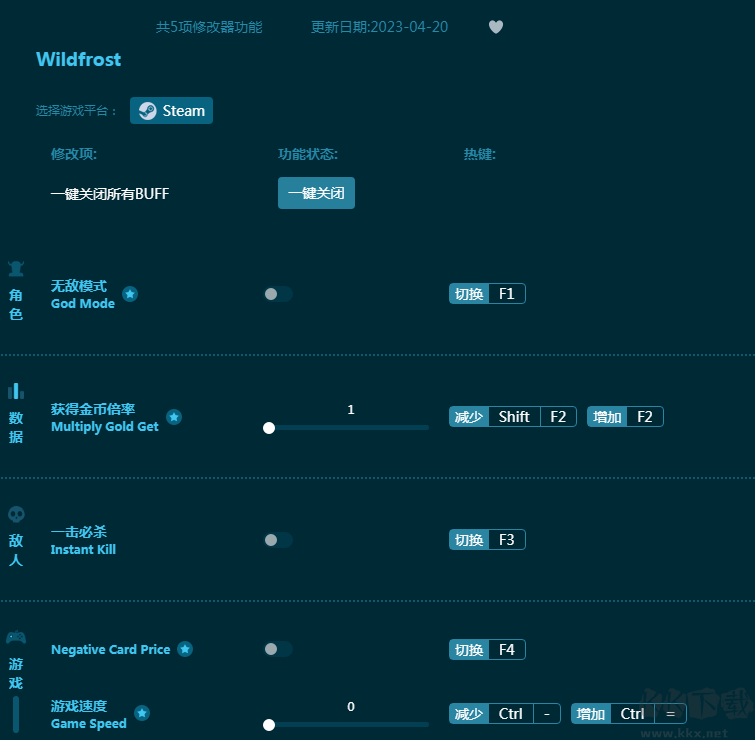Click the heart favorite icon
Screen dimensions: 755x740
tap(495, 27)
